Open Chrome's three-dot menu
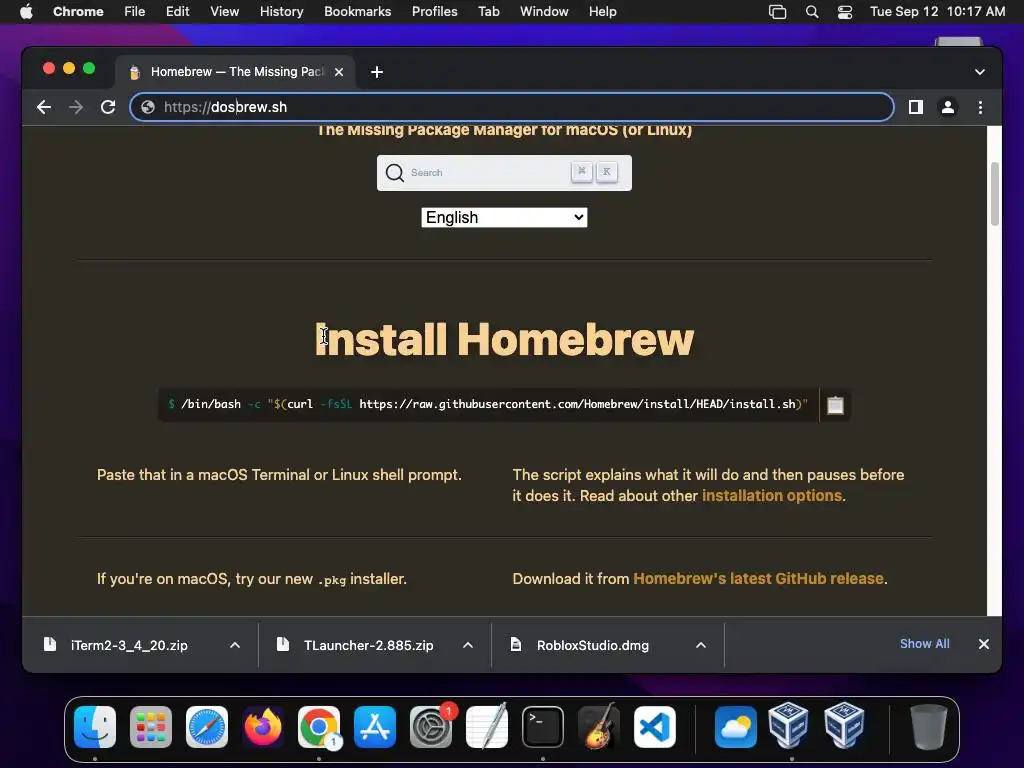 [x=980, y=107]
